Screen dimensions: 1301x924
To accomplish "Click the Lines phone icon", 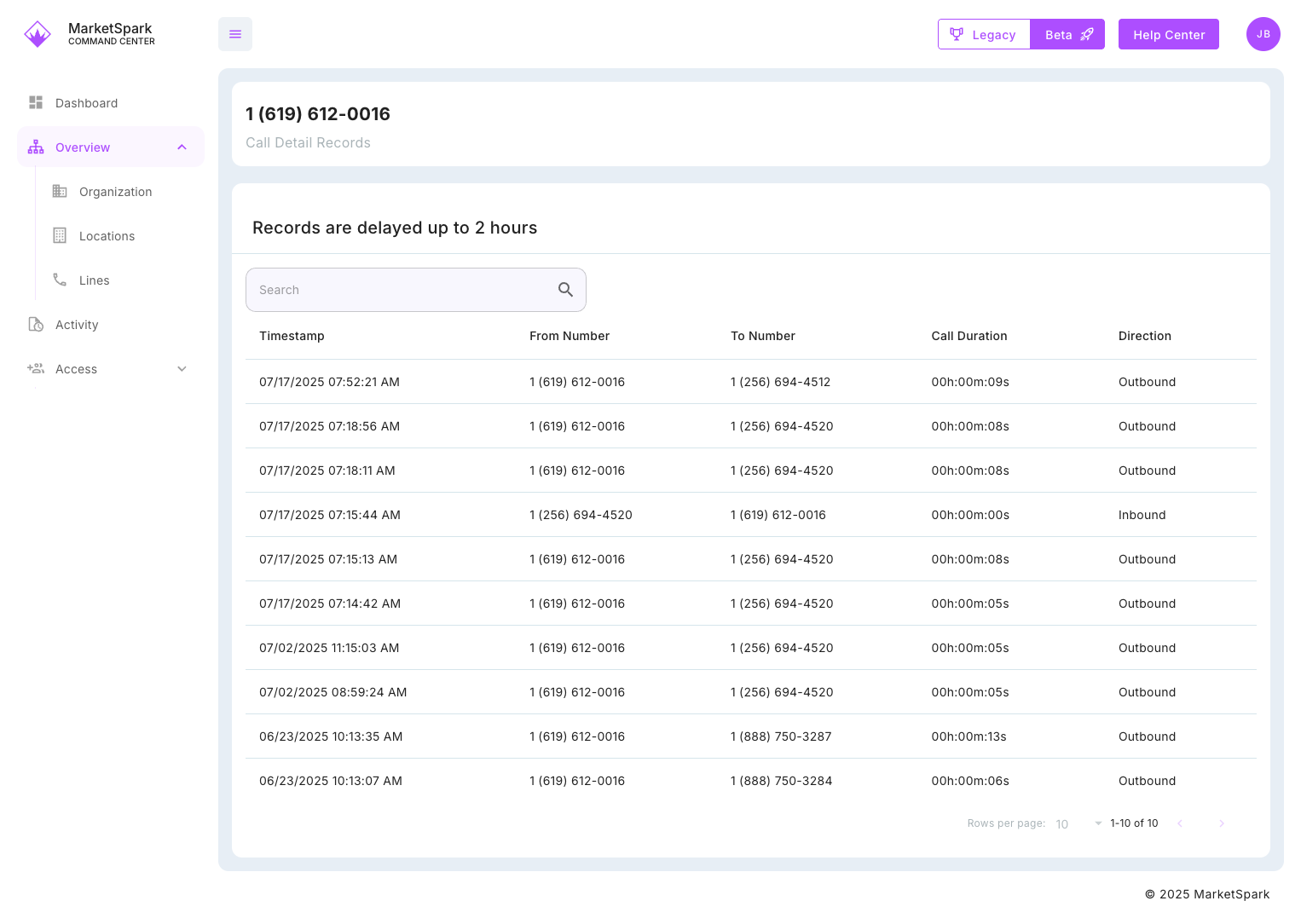I will [60, 280].
